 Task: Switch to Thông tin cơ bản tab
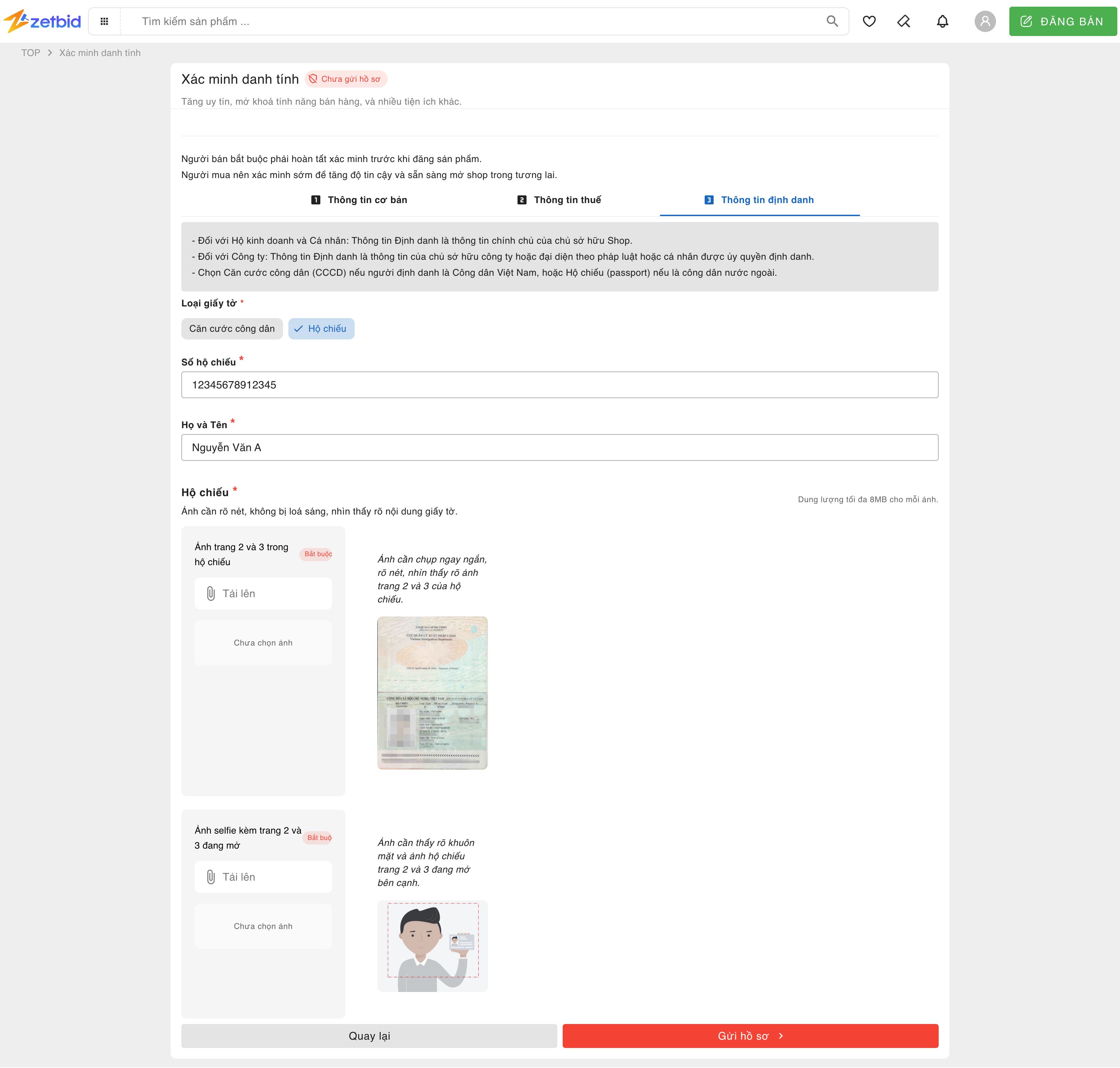(x=359, y=200)
